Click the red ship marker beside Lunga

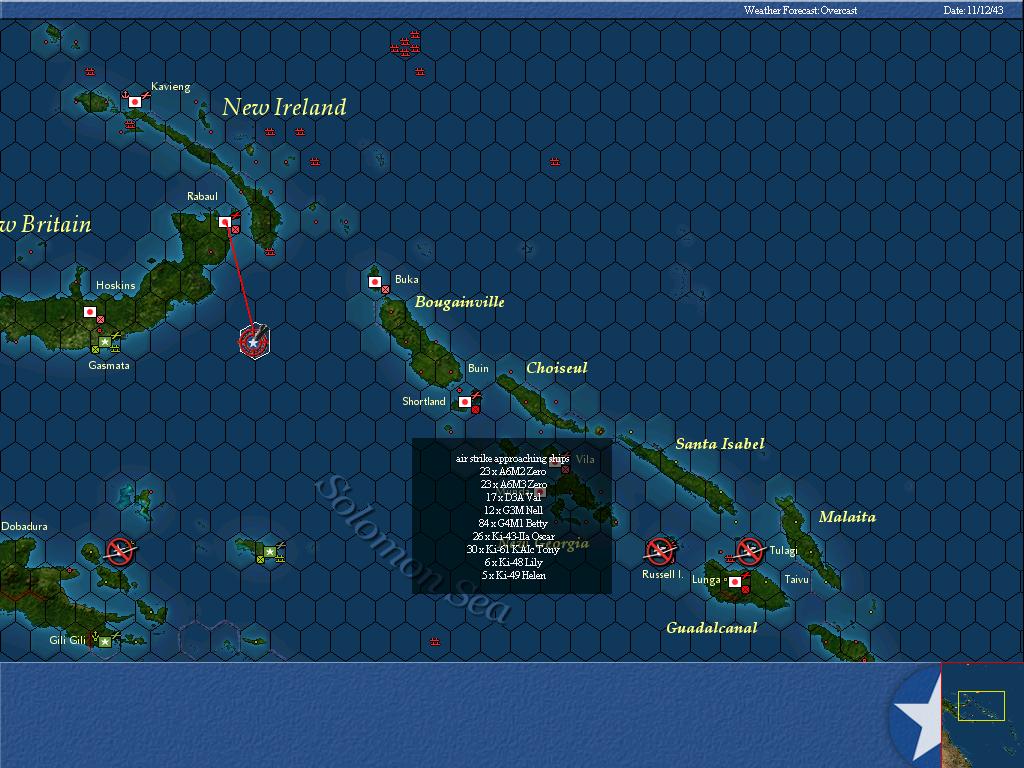click(729, 560)
